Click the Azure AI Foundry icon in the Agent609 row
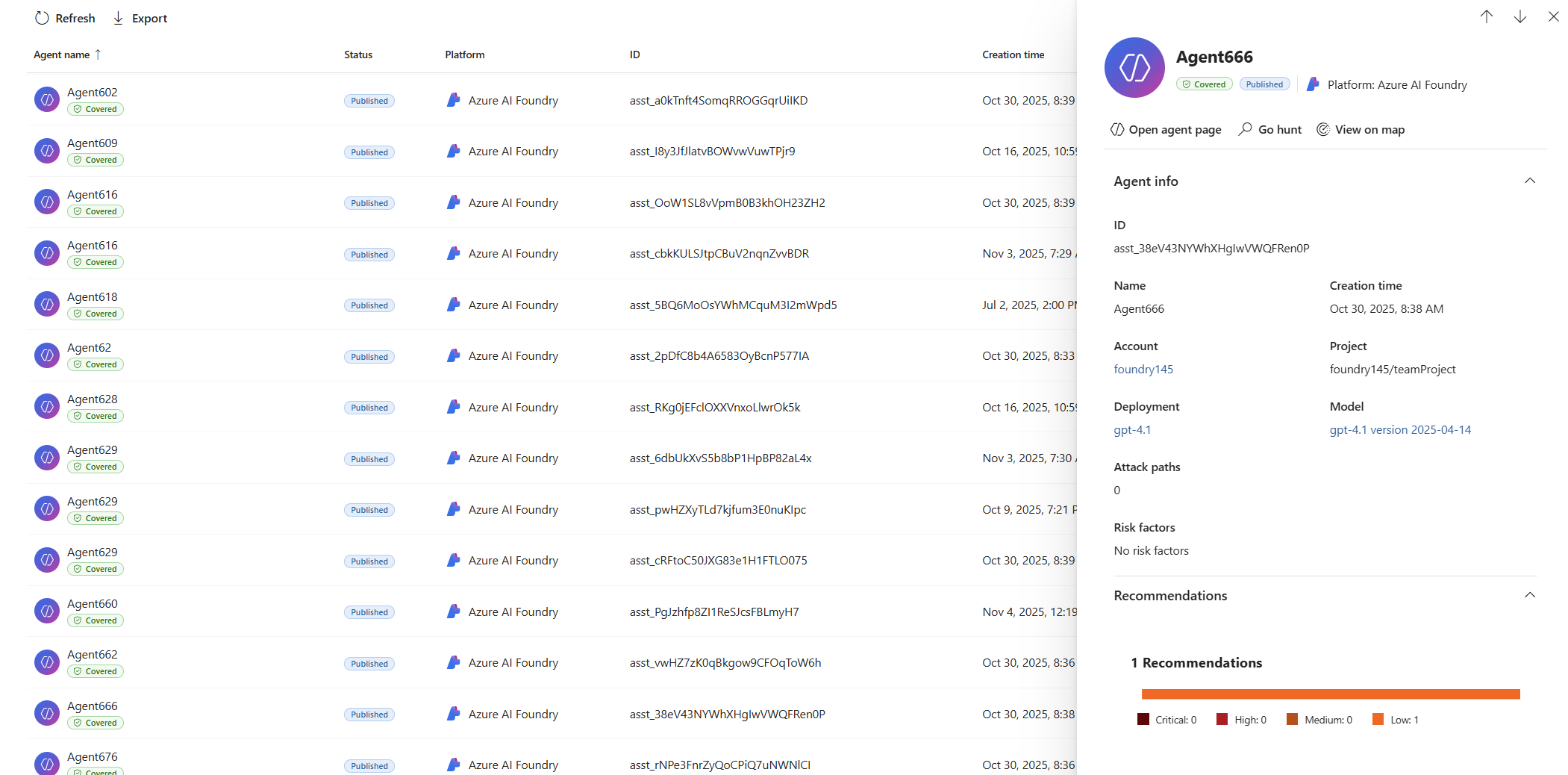The image size is (1568, 775). tap(453, 151)
